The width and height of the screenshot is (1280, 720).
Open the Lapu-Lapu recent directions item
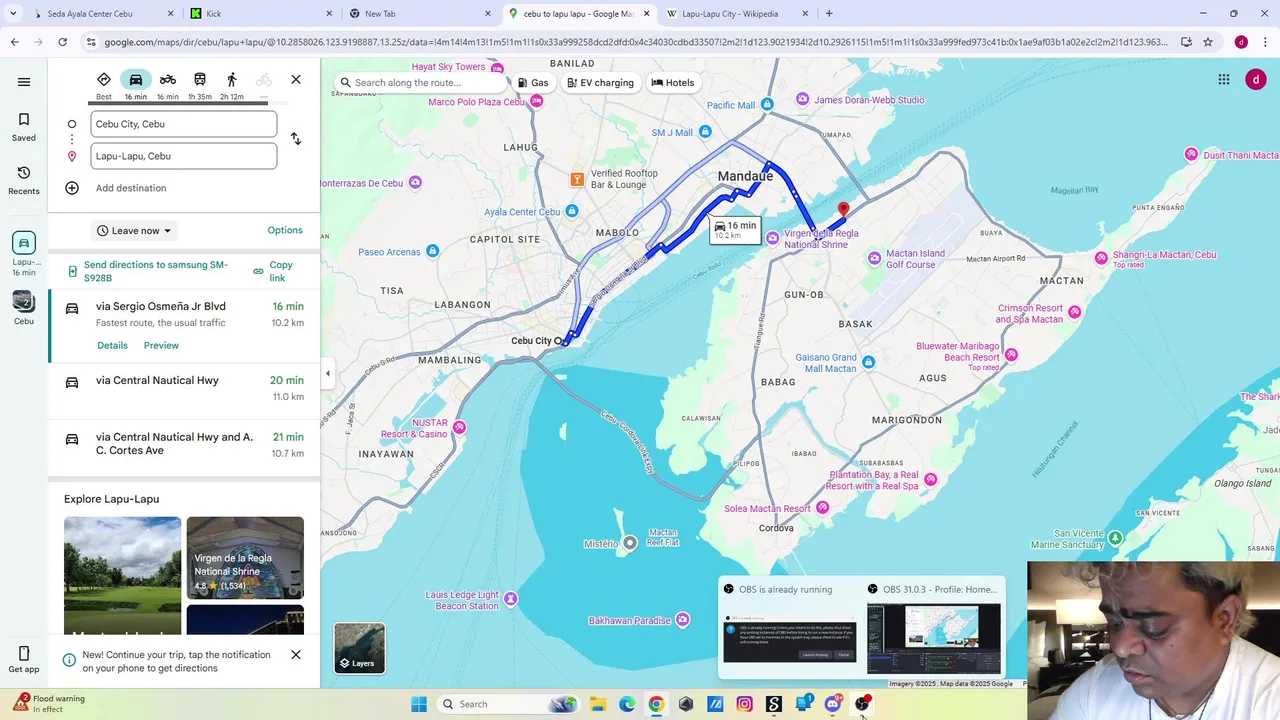(24, 254)
